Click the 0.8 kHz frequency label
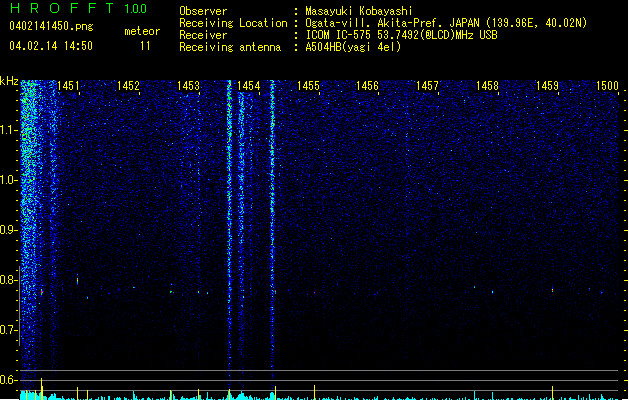Screen dimensions: 629x400 pyautogui.click(x=8, y=280)
